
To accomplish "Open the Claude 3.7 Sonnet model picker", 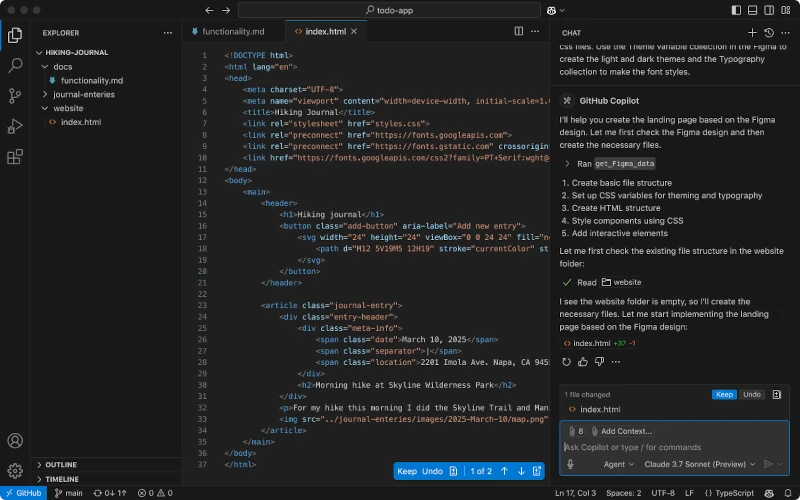I will pos(699,464).
